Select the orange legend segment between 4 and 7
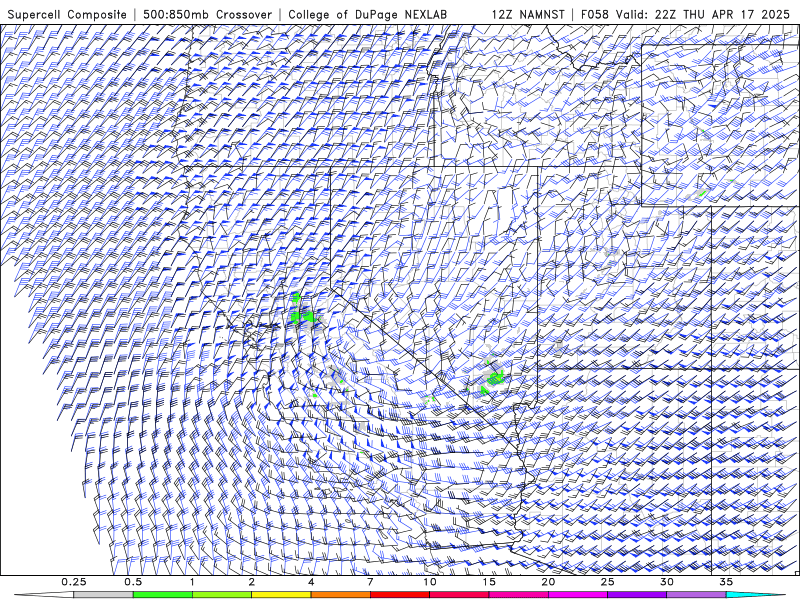The height and width of the screenshot is (600, 800). pyautogui.click(x=340, y=595)
